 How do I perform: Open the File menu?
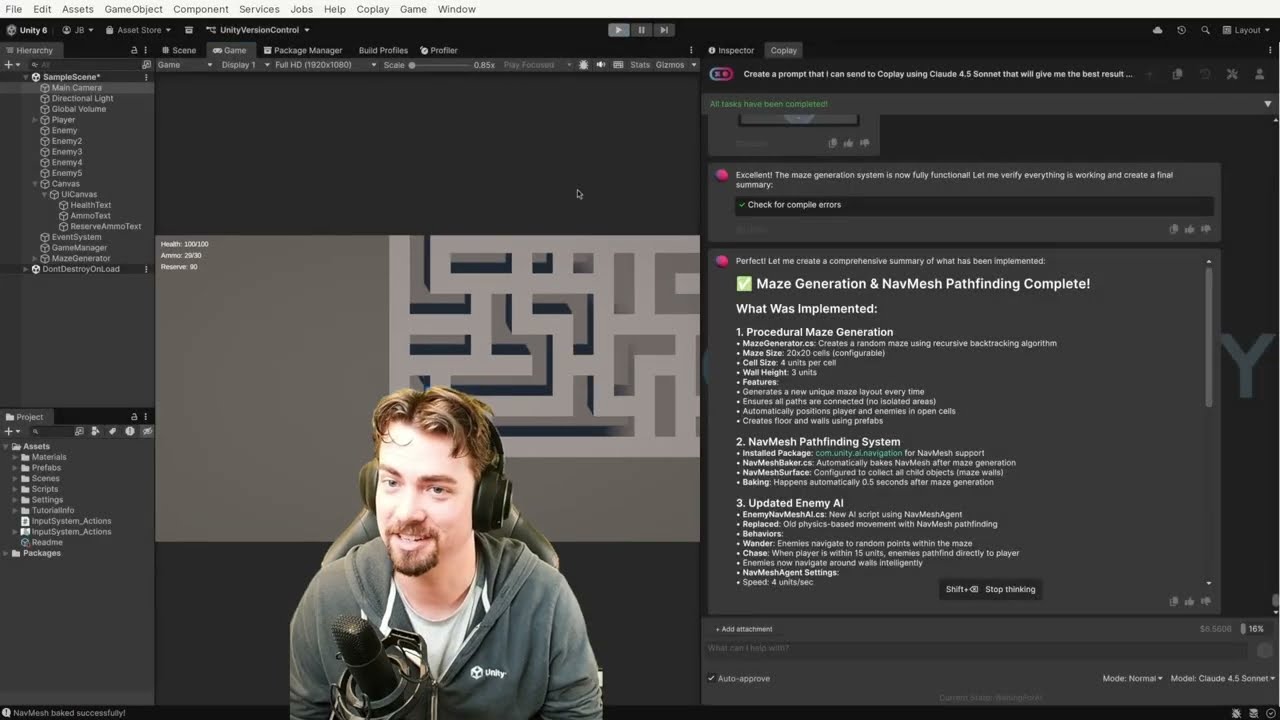point(14,9)
